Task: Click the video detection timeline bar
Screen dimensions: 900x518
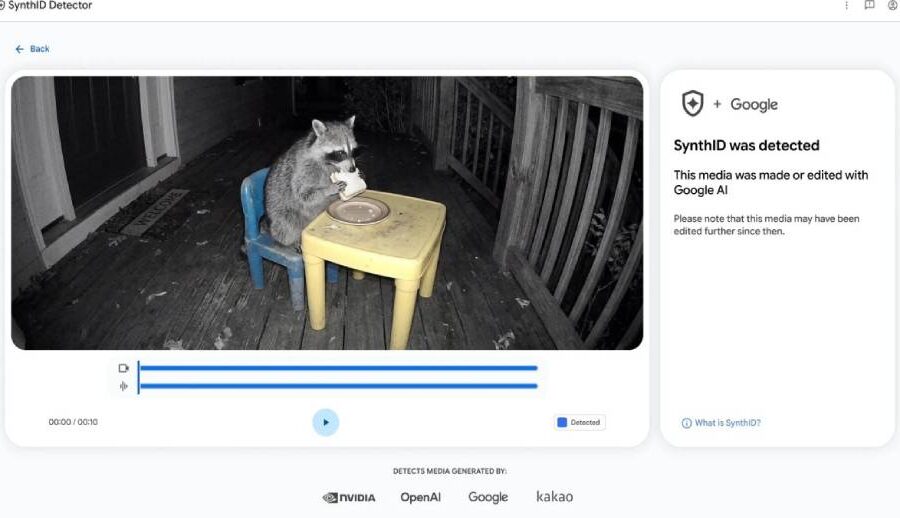Action: pos(338,368)
